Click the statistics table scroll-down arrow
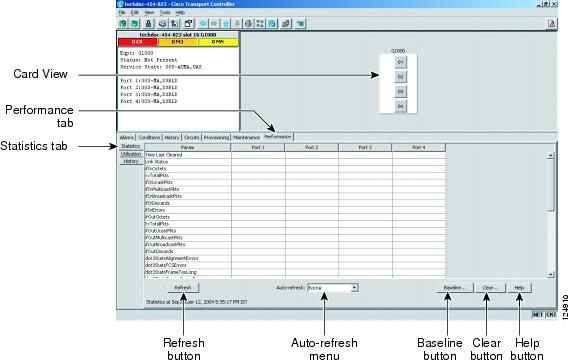 point(551,275)
